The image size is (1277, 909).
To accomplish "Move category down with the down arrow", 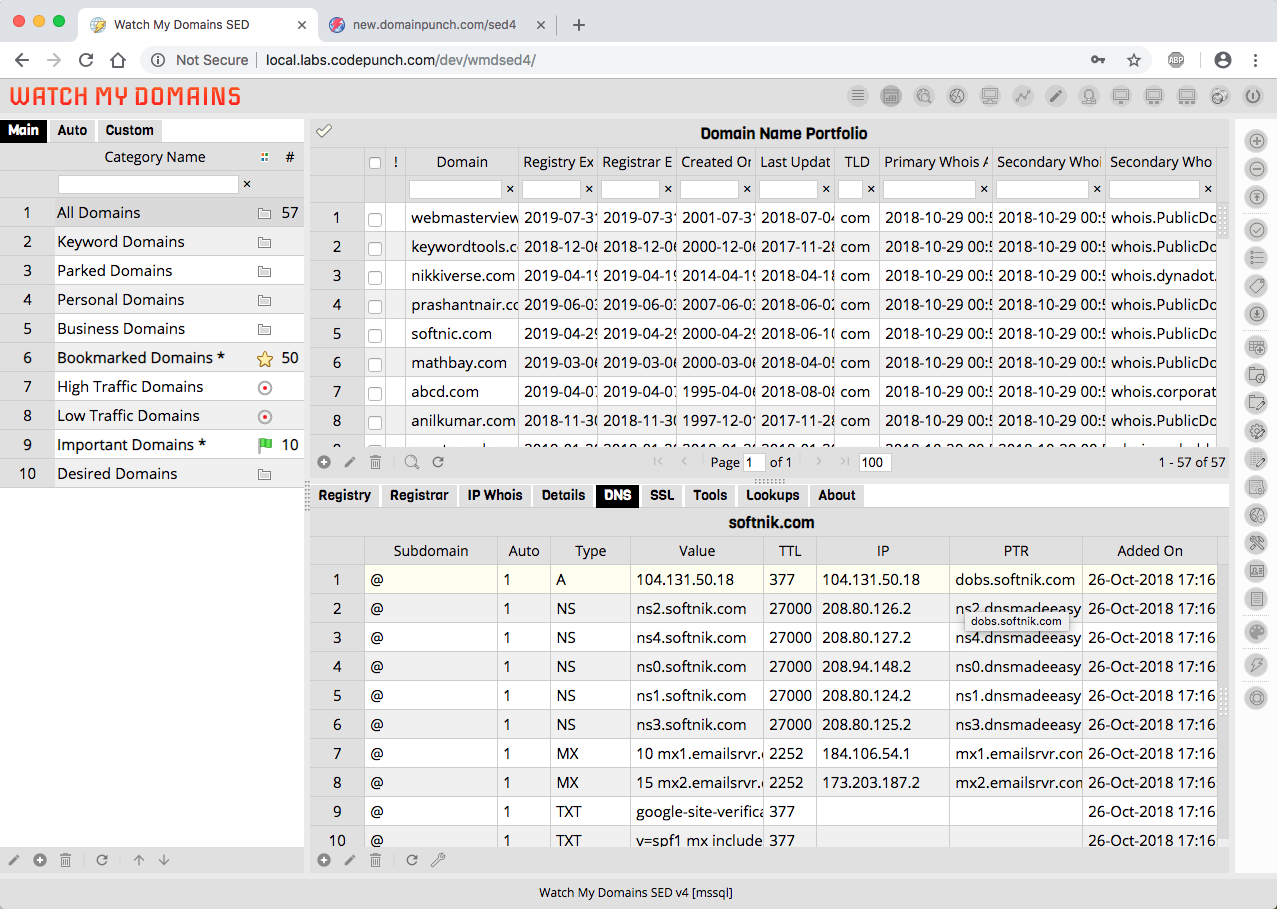I will coord(164,860).
